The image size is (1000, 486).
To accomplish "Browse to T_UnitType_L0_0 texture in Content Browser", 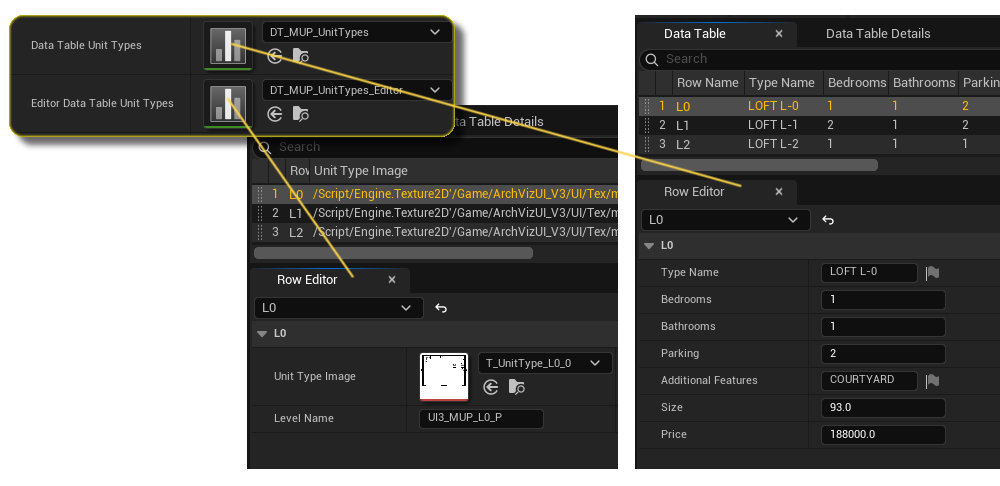I will click(x=516, y=387).
